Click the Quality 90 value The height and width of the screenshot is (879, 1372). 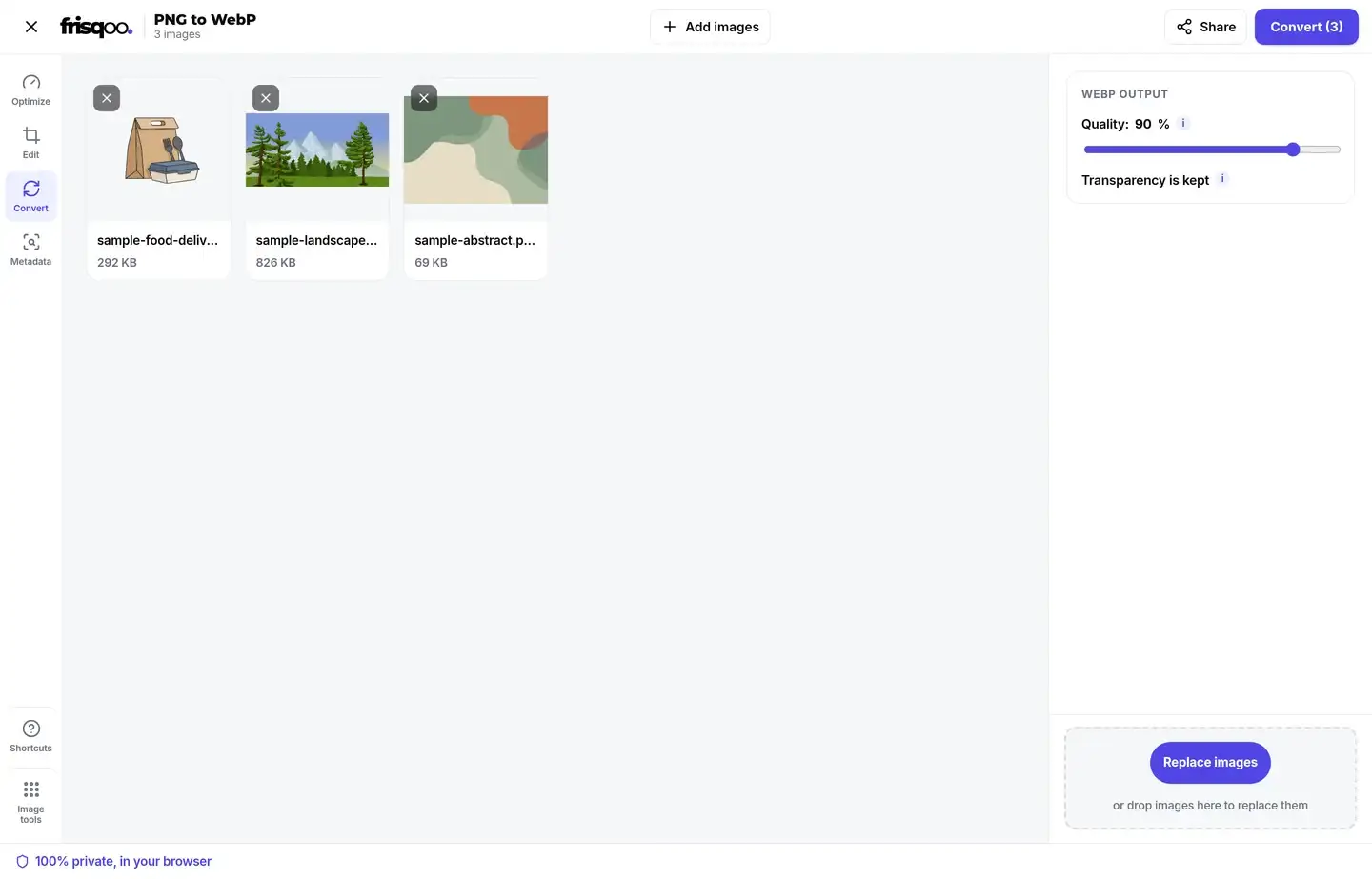pos(1142,124)
